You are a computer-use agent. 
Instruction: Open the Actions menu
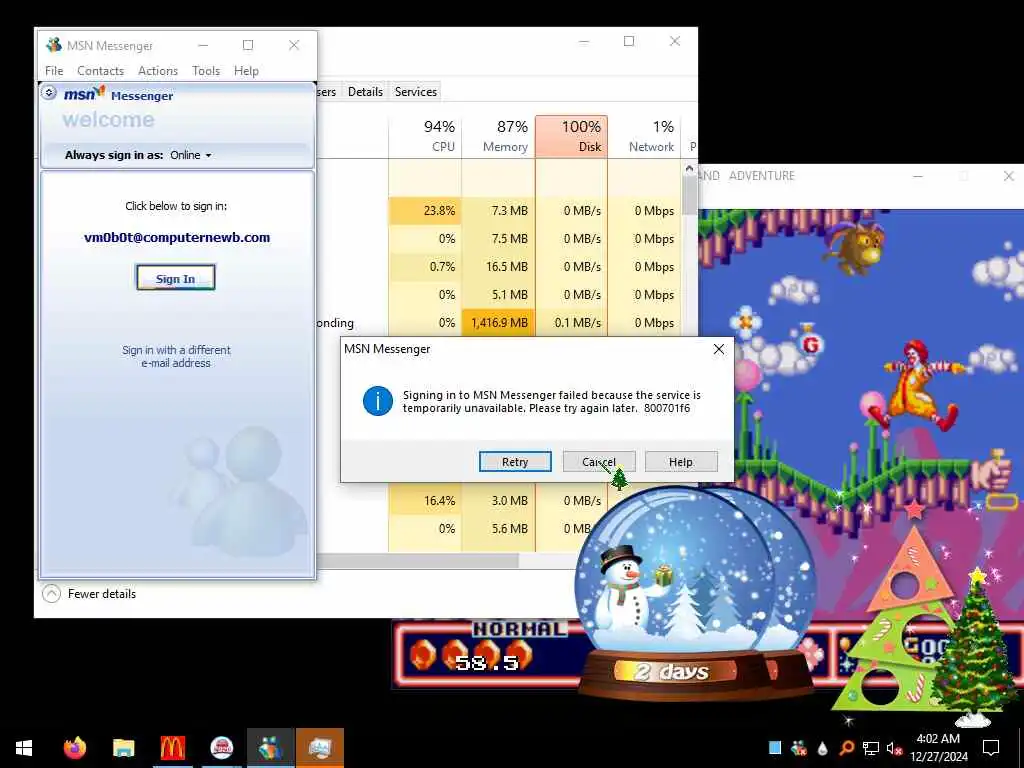point(158,71)
